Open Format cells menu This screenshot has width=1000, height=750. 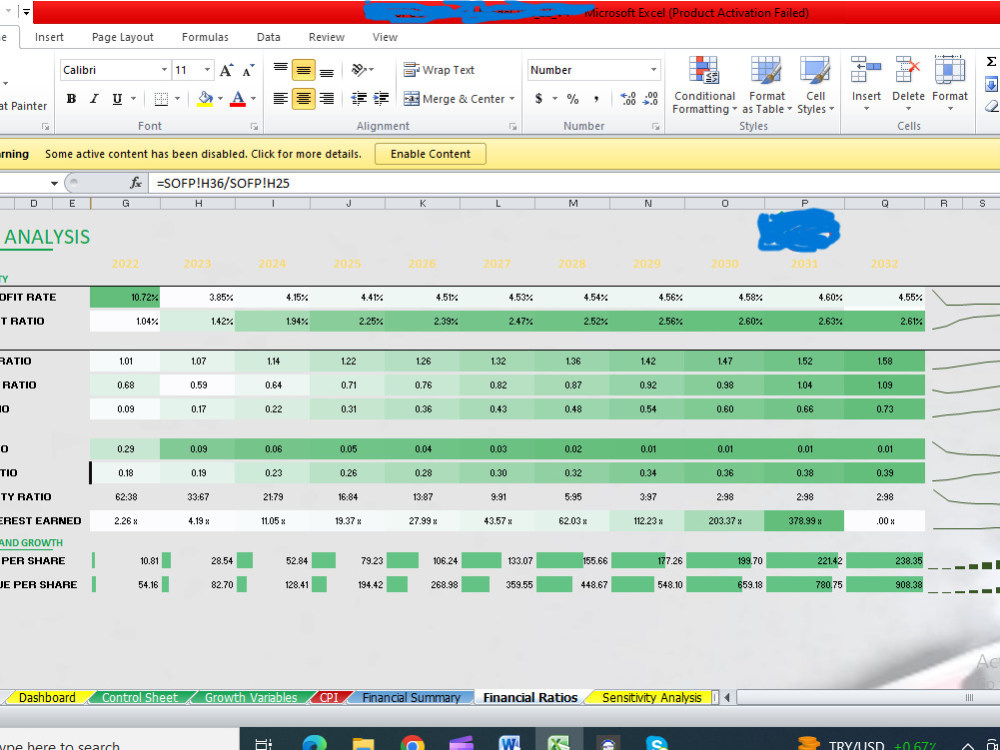click(x=950, y=84)
